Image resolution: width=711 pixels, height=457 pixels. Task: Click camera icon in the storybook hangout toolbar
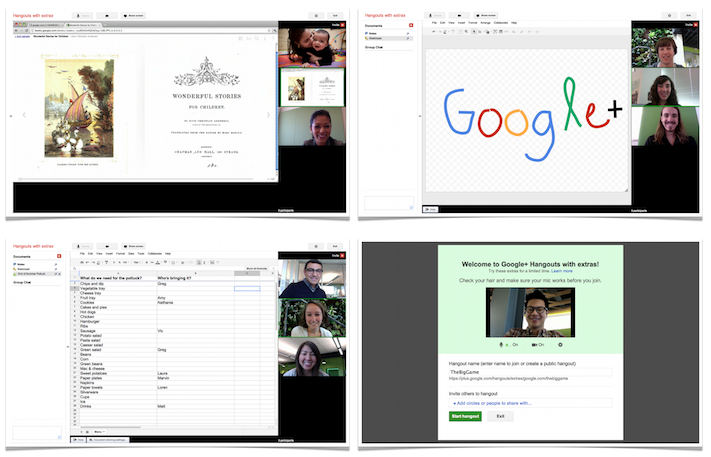(107, 16)
